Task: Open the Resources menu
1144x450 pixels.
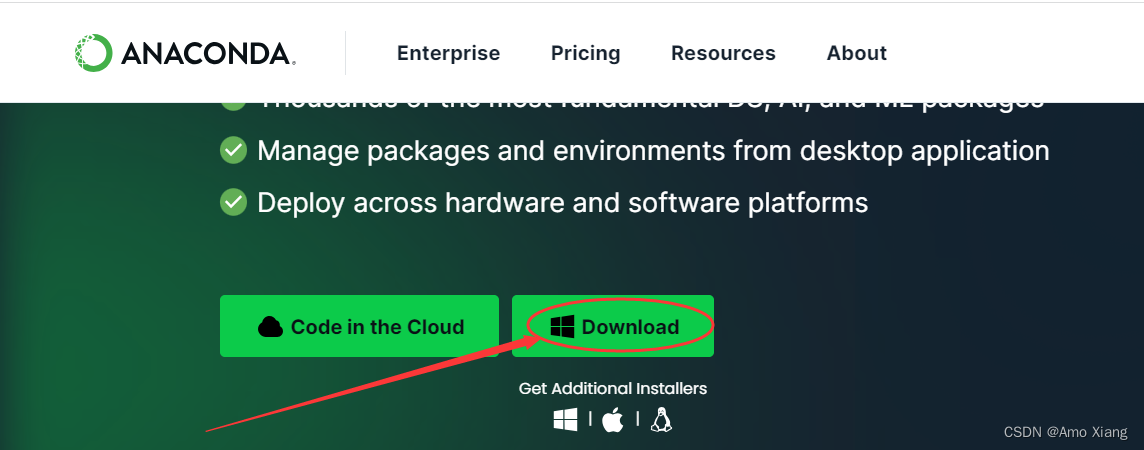Action: (723, 53)
